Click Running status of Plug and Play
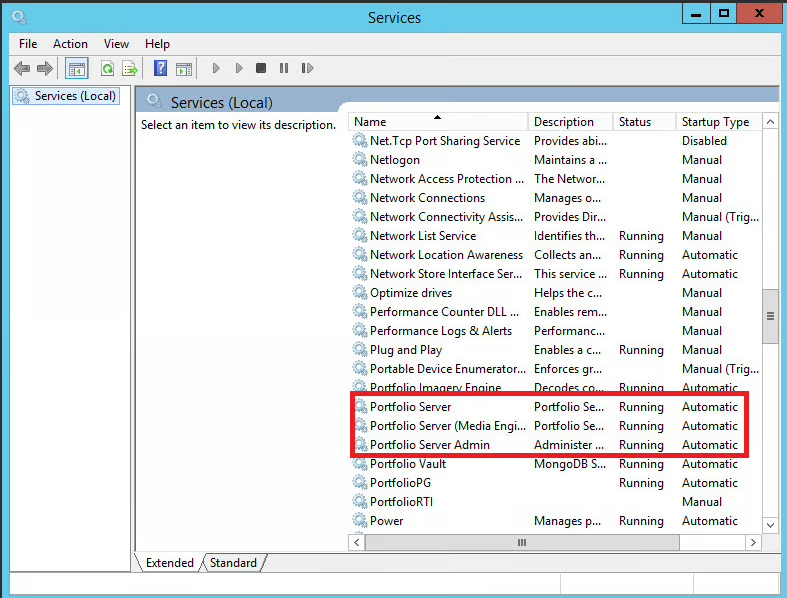 [641, 350]
